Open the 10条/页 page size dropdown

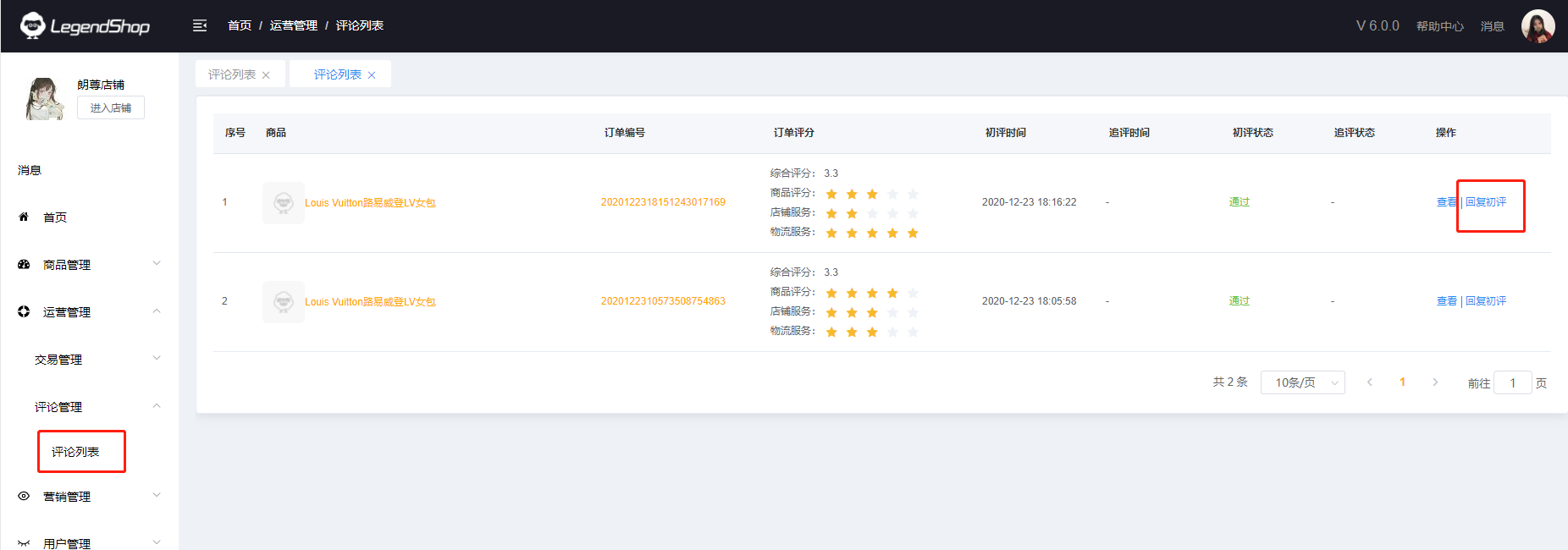coord(1302,382)
